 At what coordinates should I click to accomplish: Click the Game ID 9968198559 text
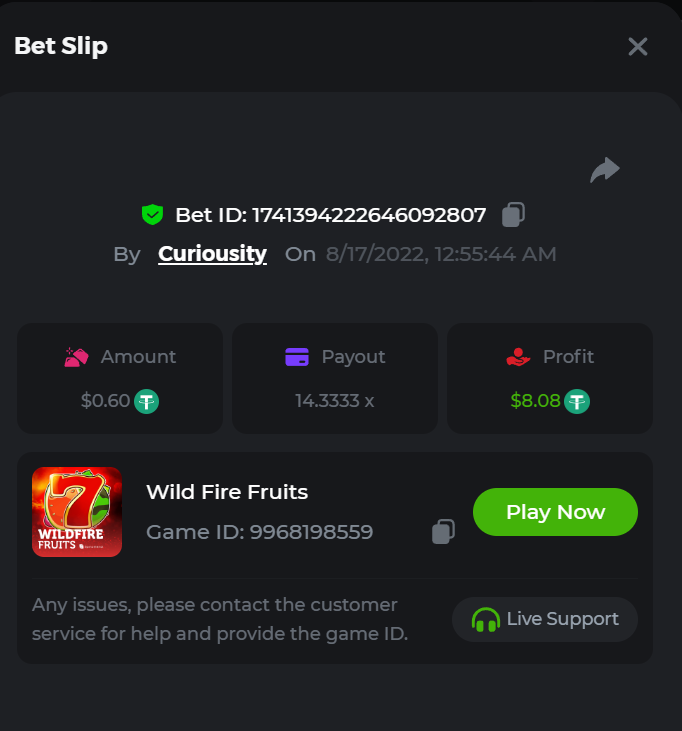[259, 532]
